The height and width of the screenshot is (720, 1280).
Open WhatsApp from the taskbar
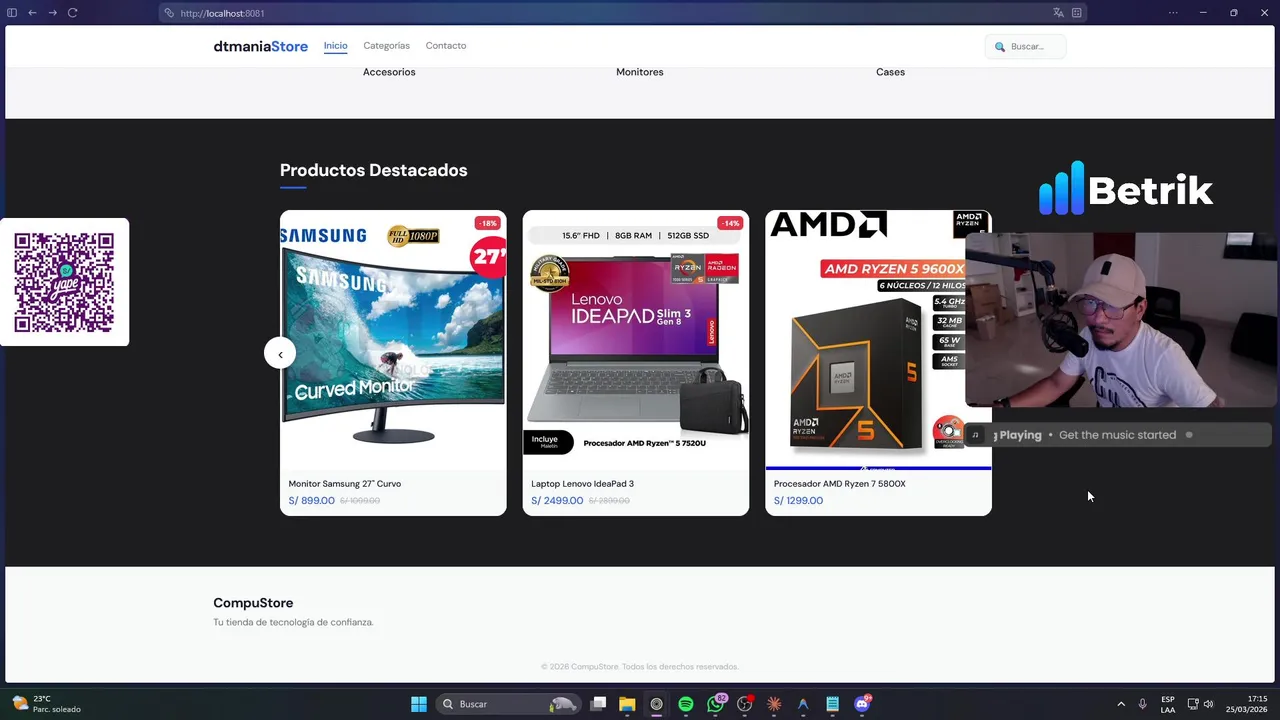pyautogui.click(x=715, y=704)
